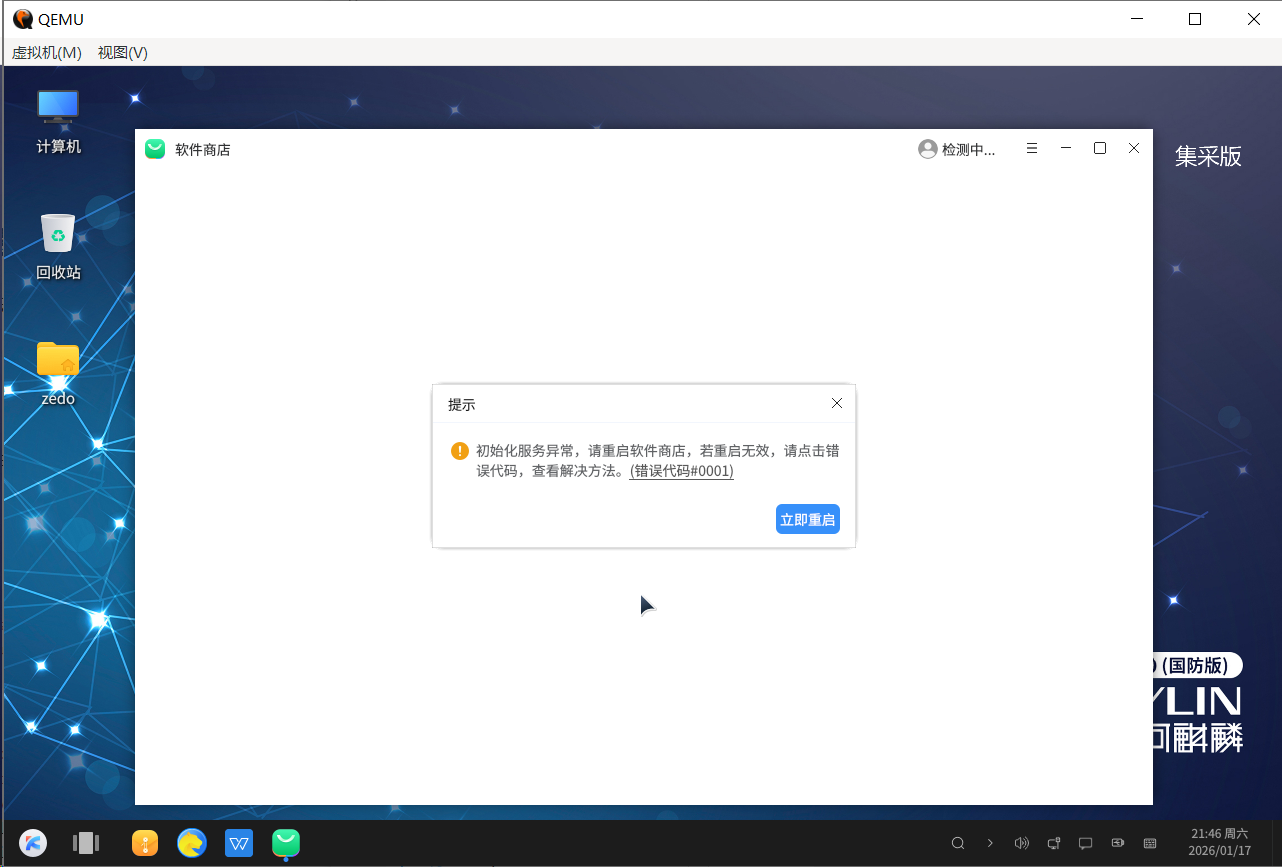Open the Kylin browser from the taskbar

click(x=192, y=843)
